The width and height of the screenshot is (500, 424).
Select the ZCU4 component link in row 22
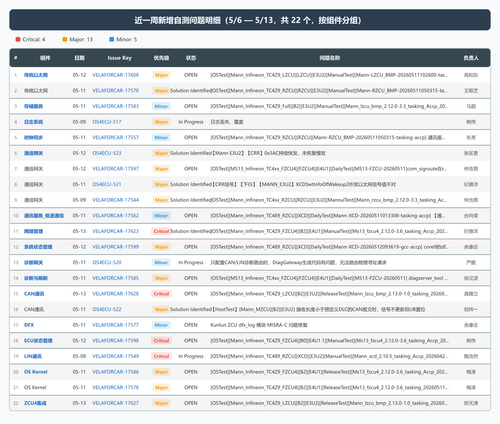tap(35, 403)
